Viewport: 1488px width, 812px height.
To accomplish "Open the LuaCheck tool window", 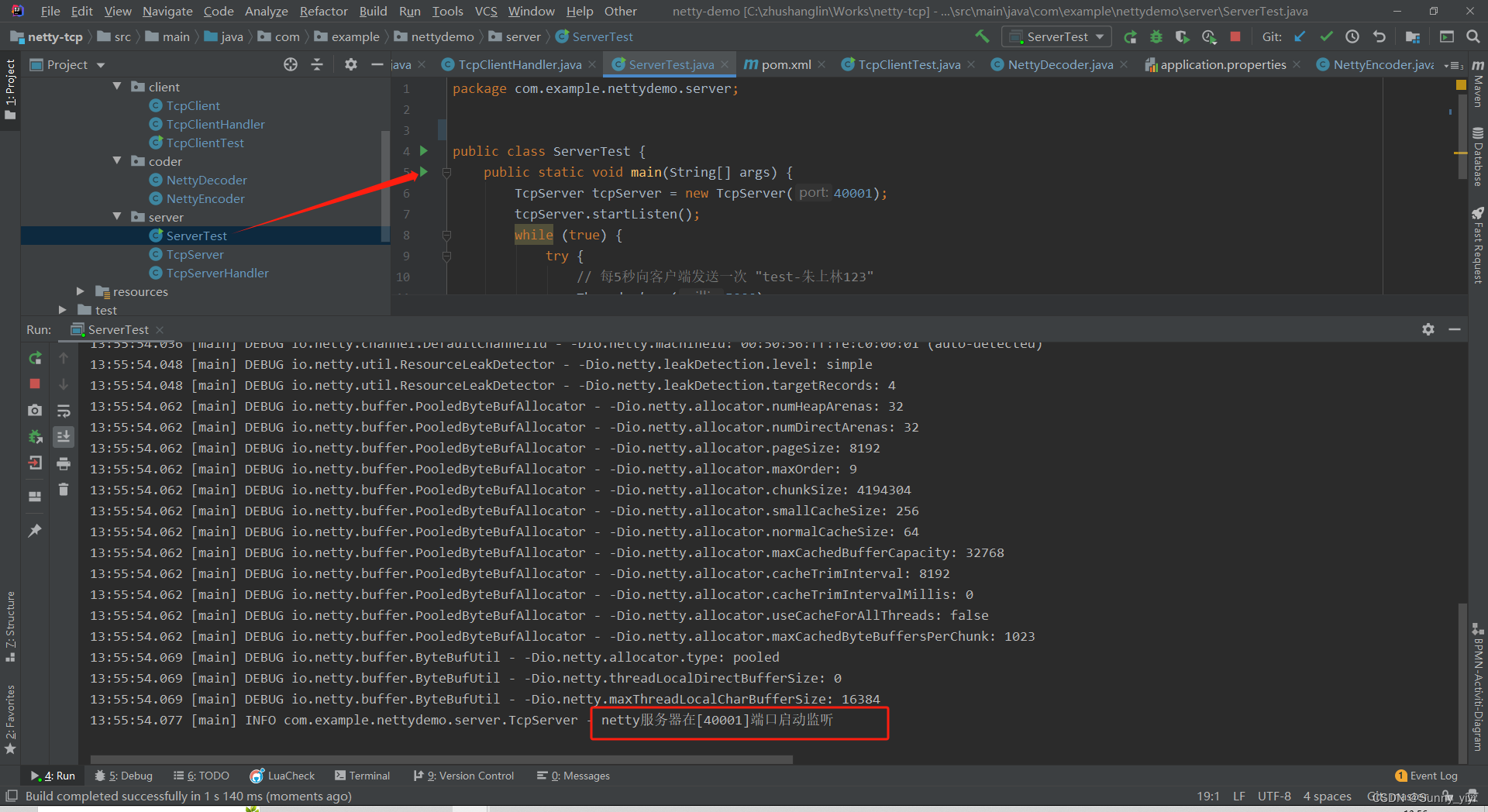I will point(282,776).
